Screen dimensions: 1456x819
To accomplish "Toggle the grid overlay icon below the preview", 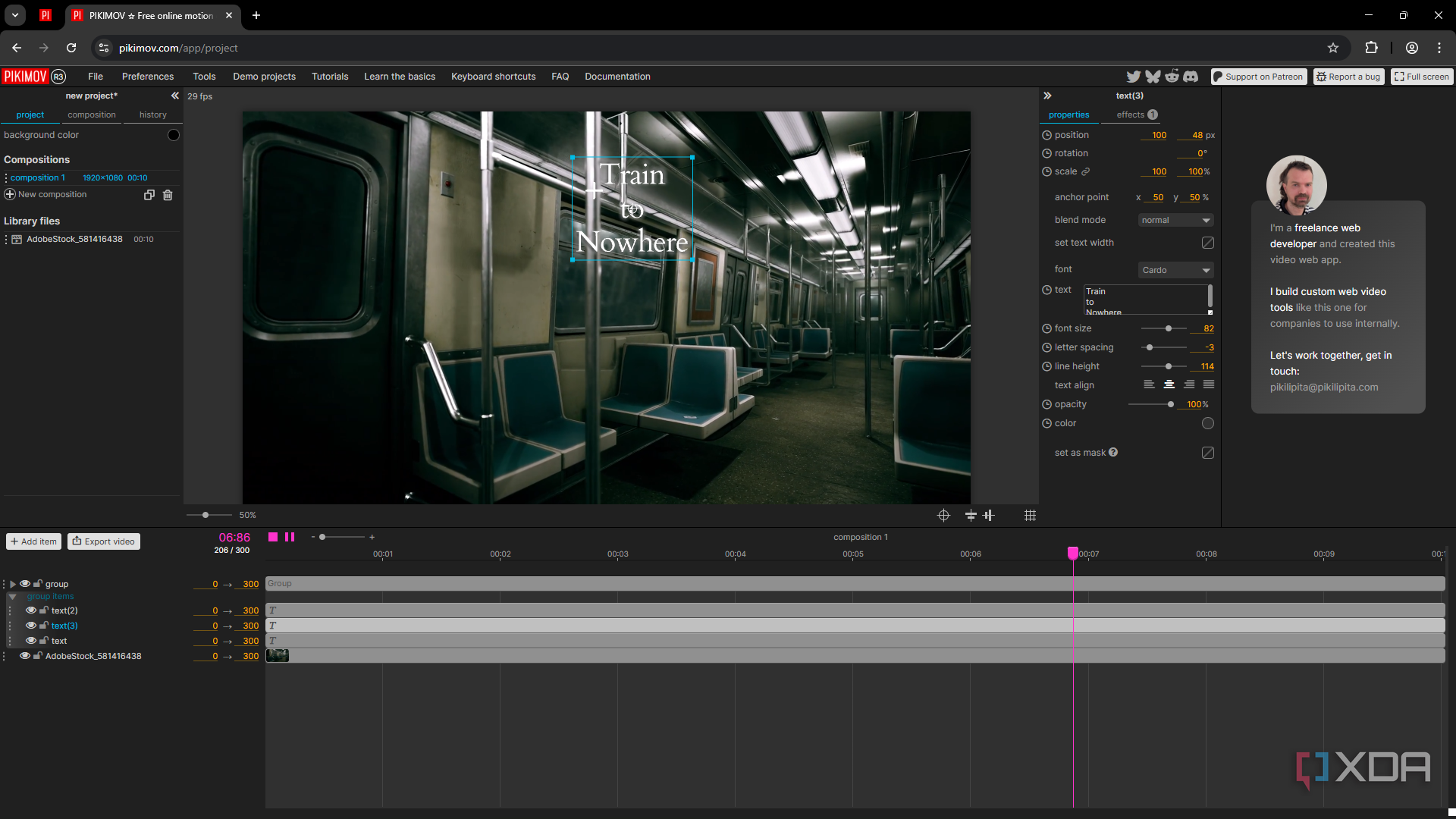I will 1030,515.
